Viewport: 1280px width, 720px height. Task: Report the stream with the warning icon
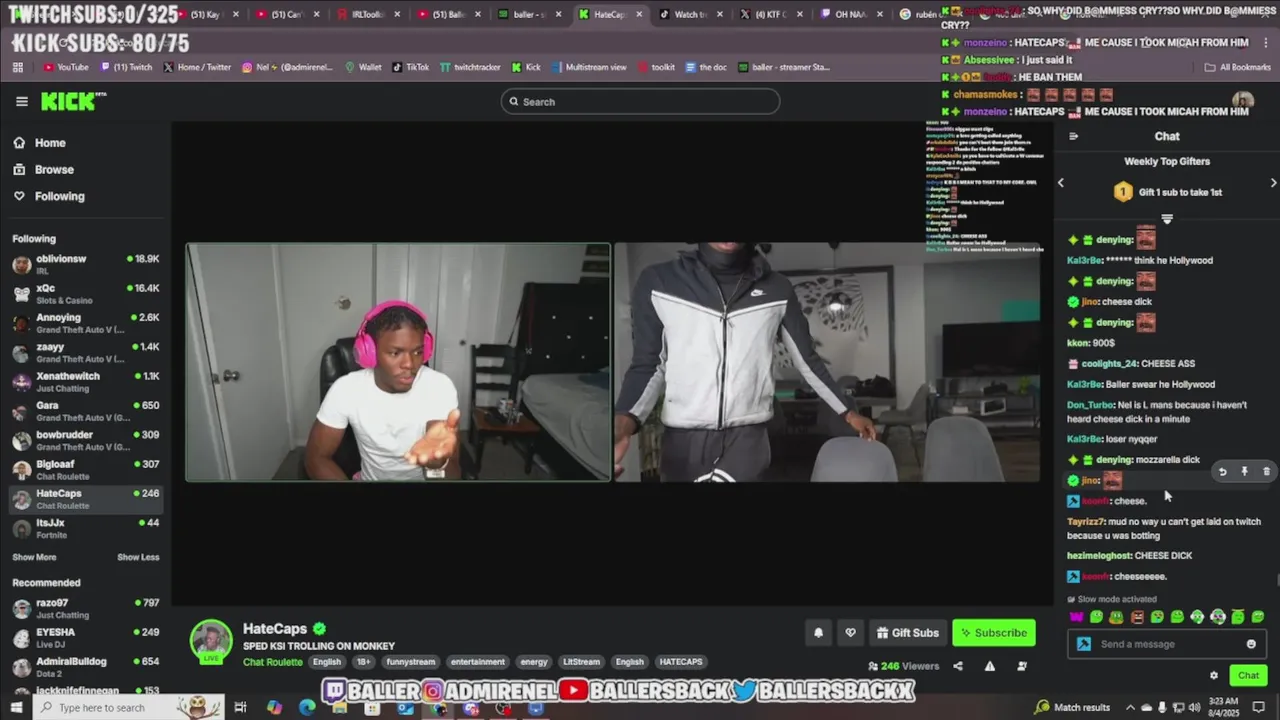[989, 666]
